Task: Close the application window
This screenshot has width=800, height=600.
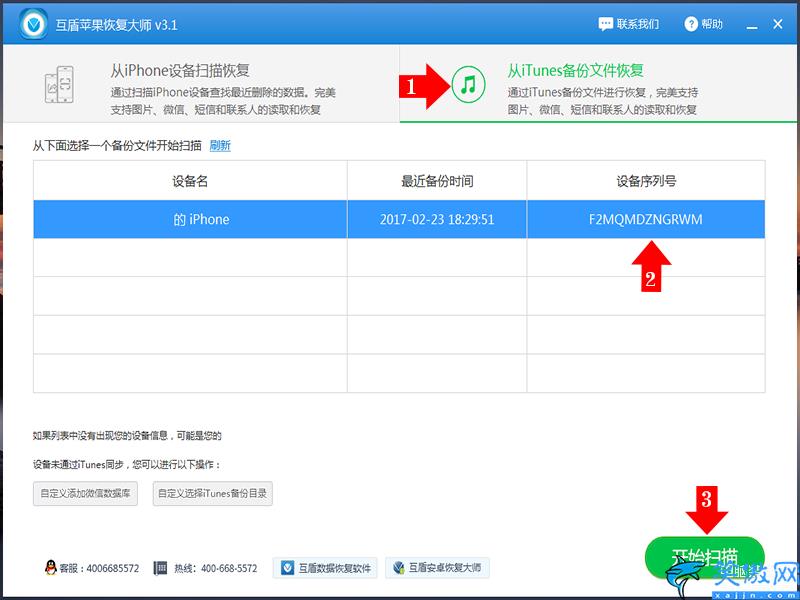Action: pos(778,24)
